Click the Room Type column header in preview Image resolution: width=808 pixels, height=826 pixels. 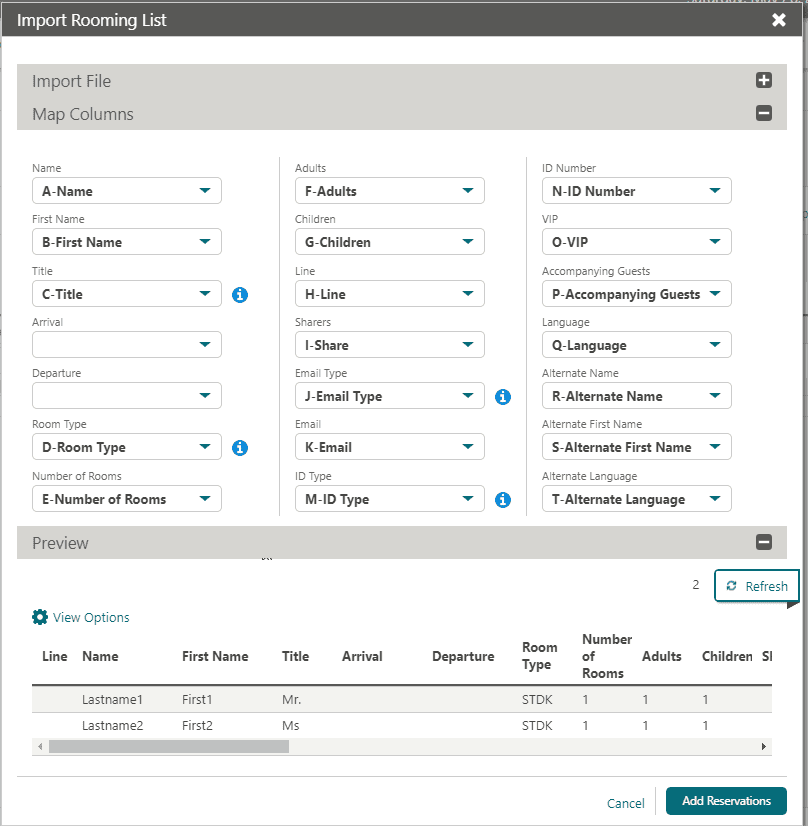pos(539,656)
